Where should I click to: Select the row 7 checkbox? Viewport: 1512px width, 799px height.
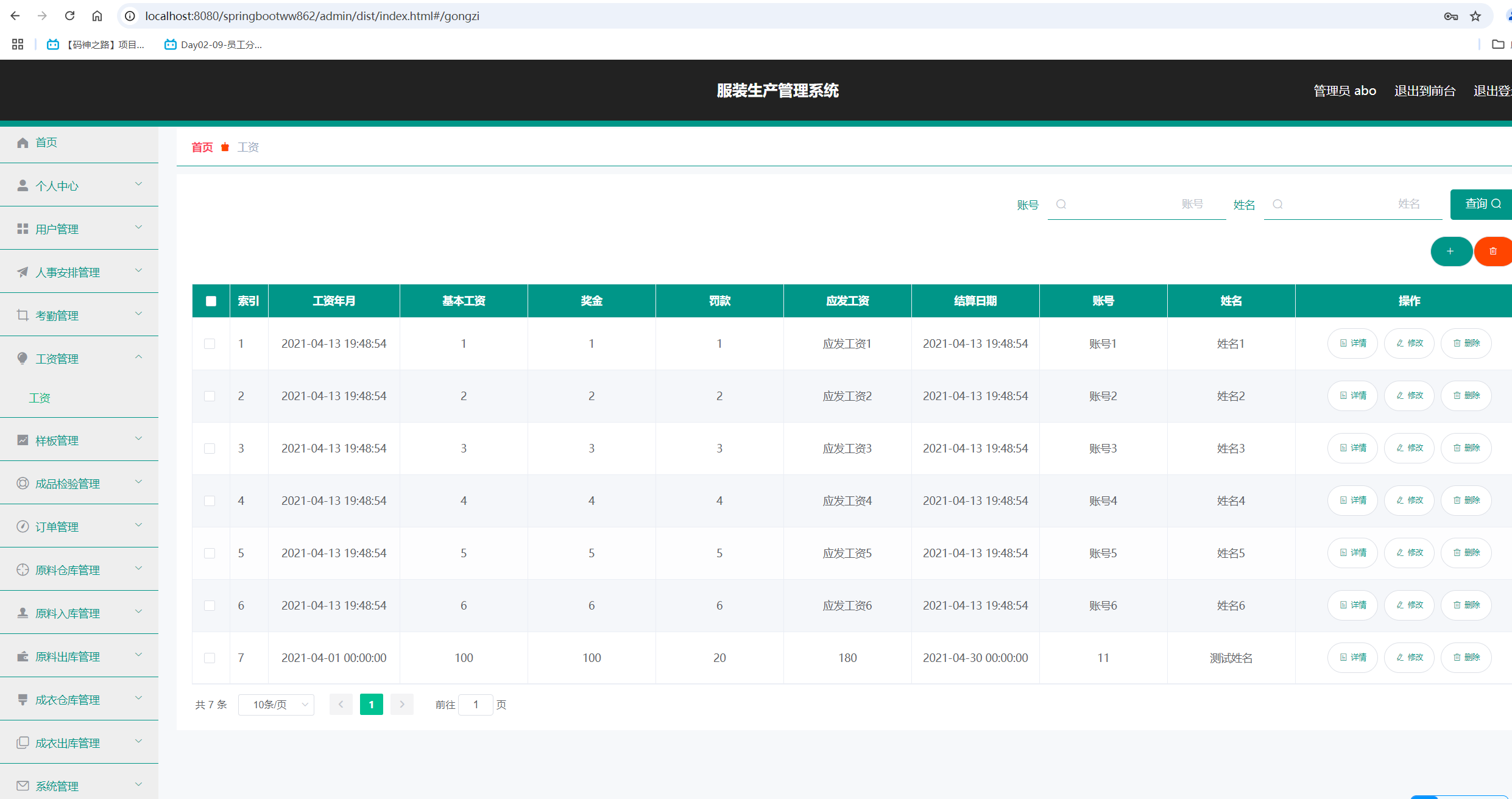(210, 658)
